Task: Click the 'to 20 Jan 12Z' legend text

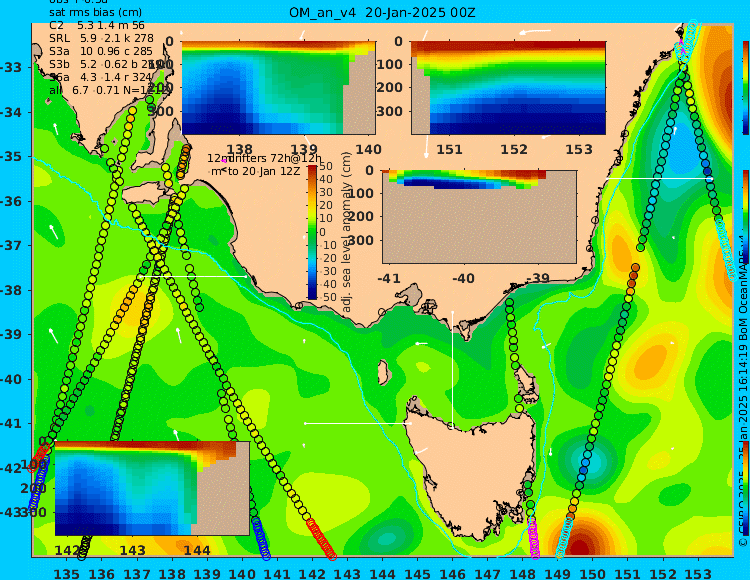Action: pyautogui.click(x=264, y=171)
